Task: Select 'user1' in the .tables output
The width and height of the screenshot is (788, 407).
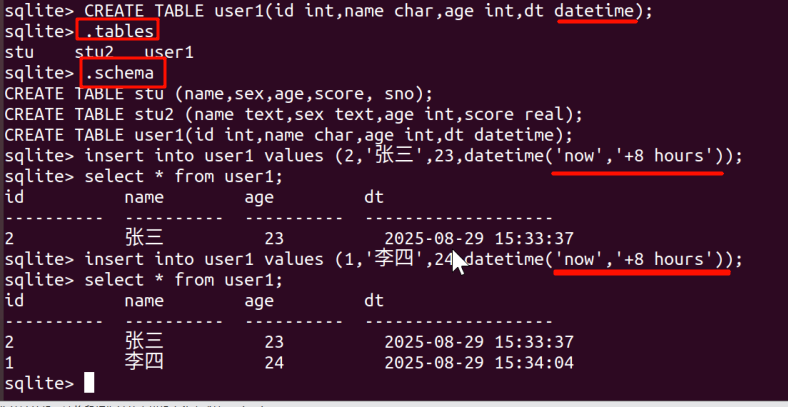Action: (169, 52)
